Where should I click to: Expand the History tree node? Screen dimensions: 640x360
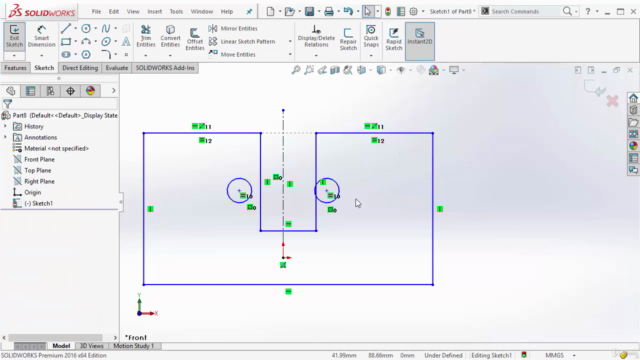point(5,127)
